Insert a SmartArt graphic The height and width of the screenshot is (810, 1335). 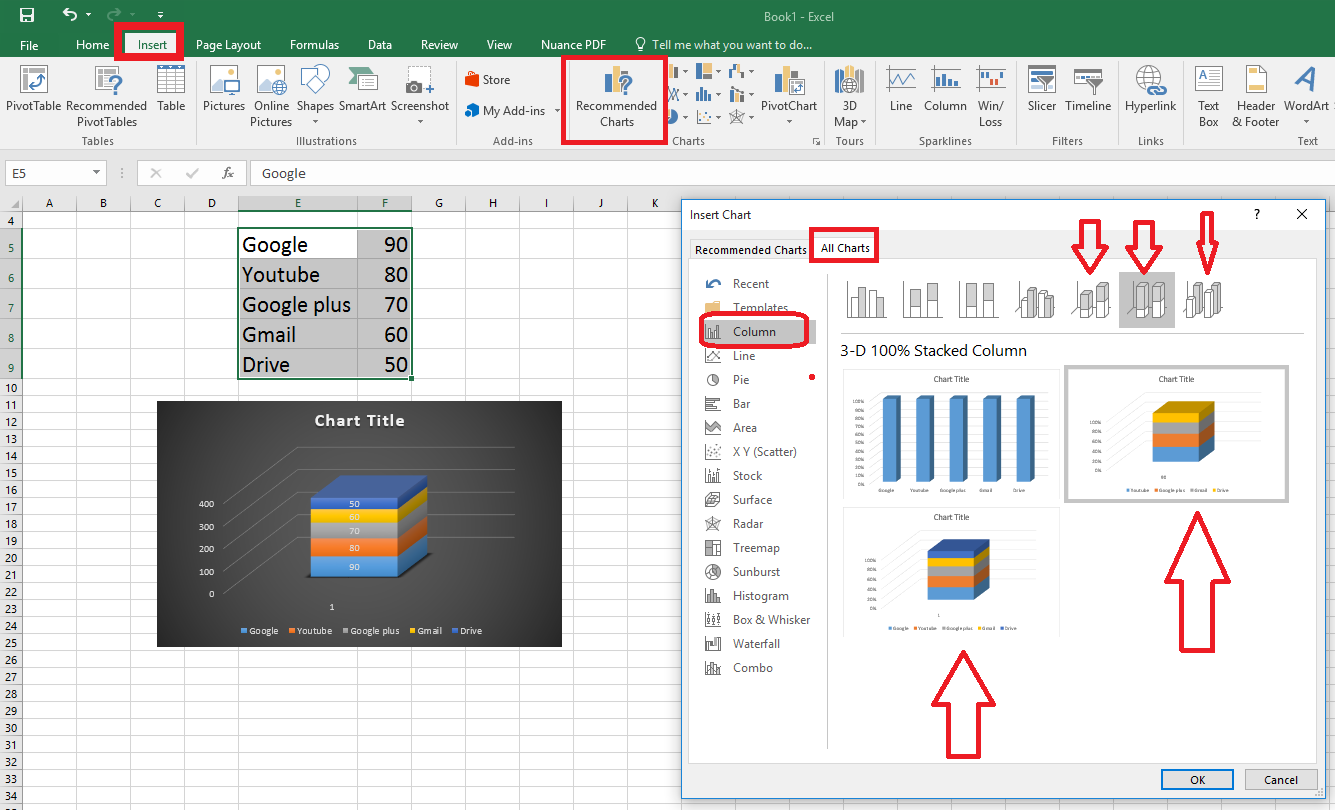tap(362, 90)
